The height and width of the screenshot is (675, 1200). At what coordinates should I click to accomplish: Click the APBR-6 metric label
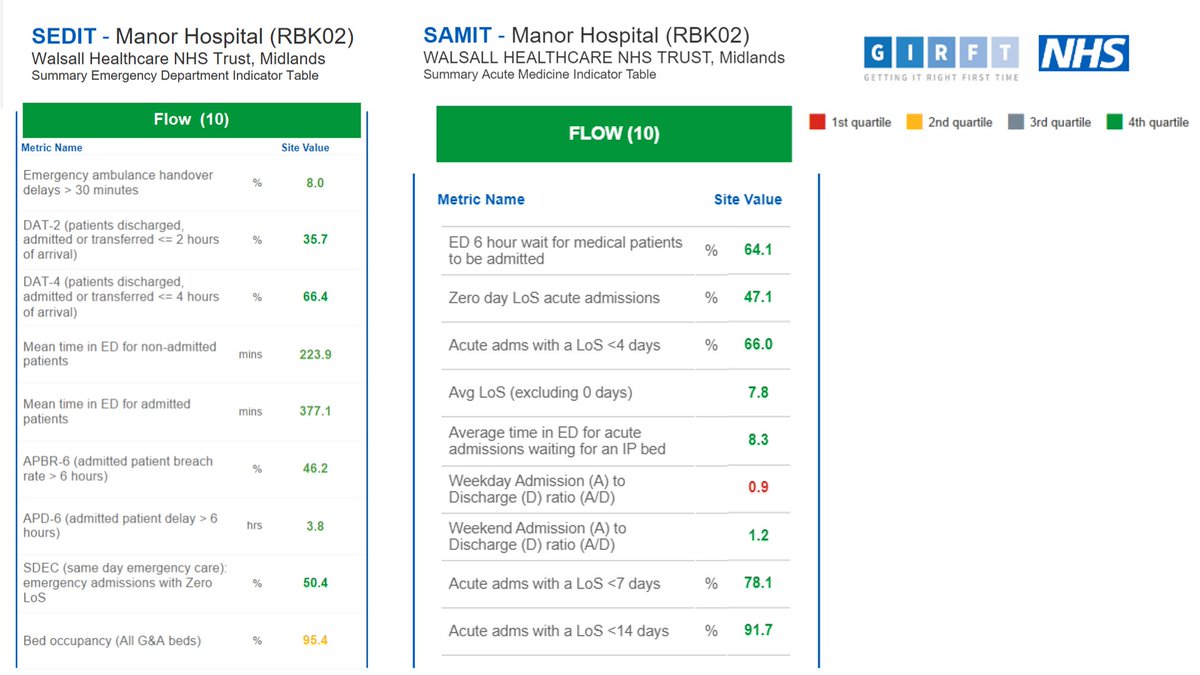[x=118, y=468]
